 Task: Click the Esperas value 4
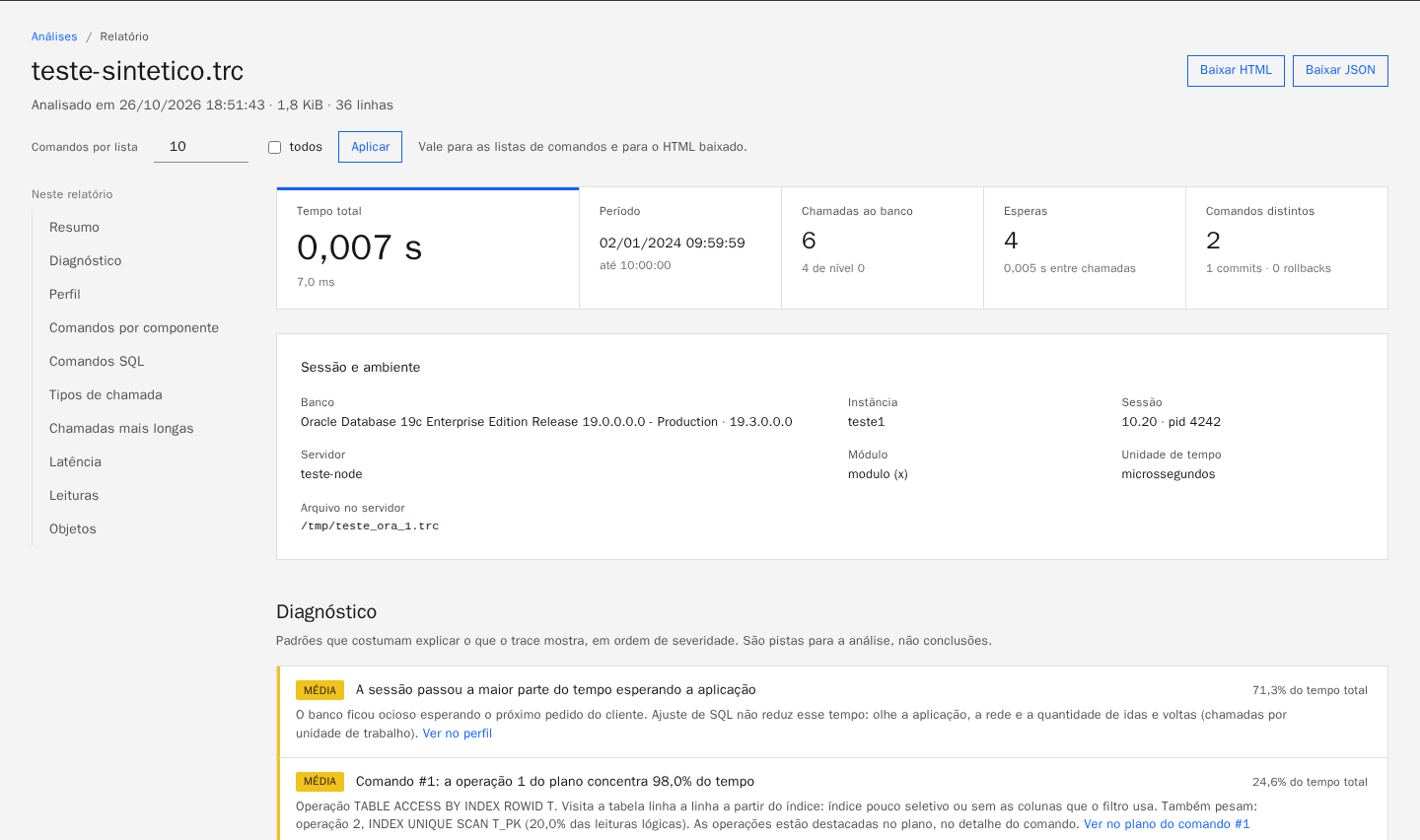tap(1011, 241)
